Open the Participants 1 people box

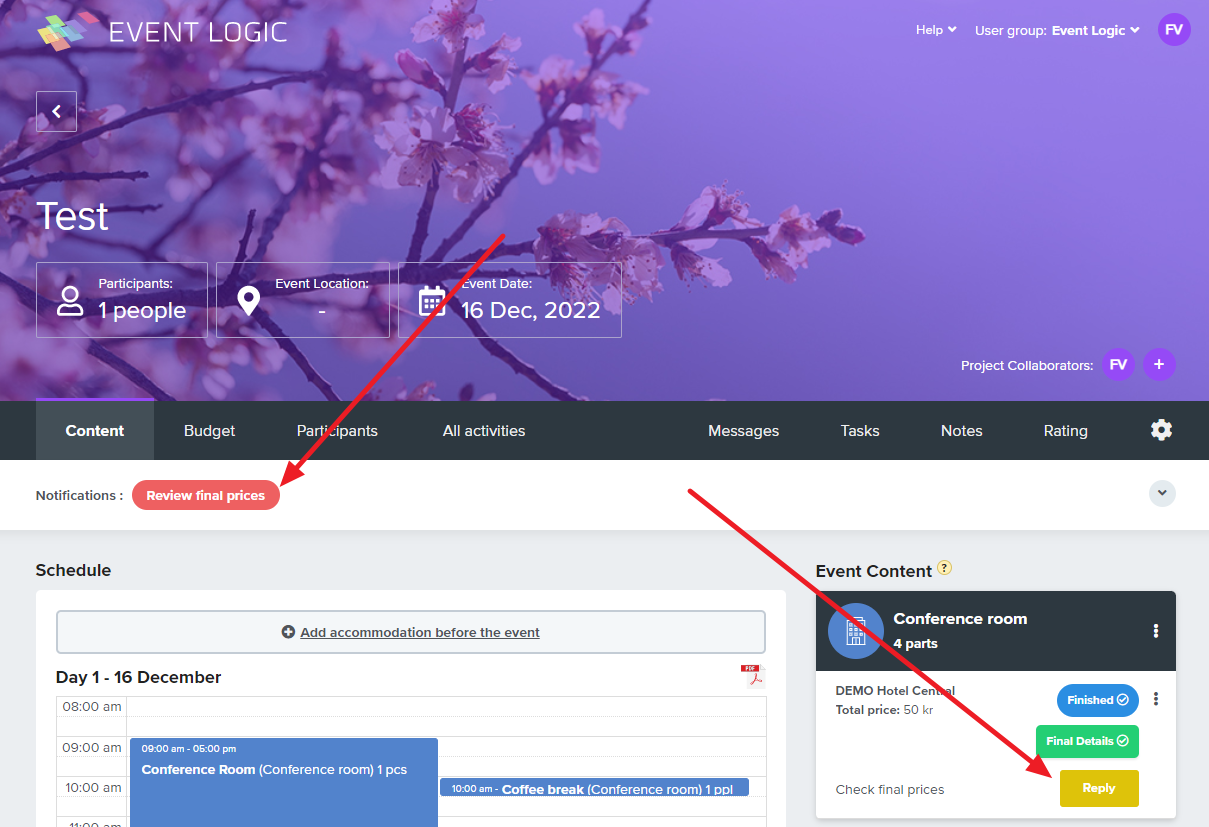[122, 300]
